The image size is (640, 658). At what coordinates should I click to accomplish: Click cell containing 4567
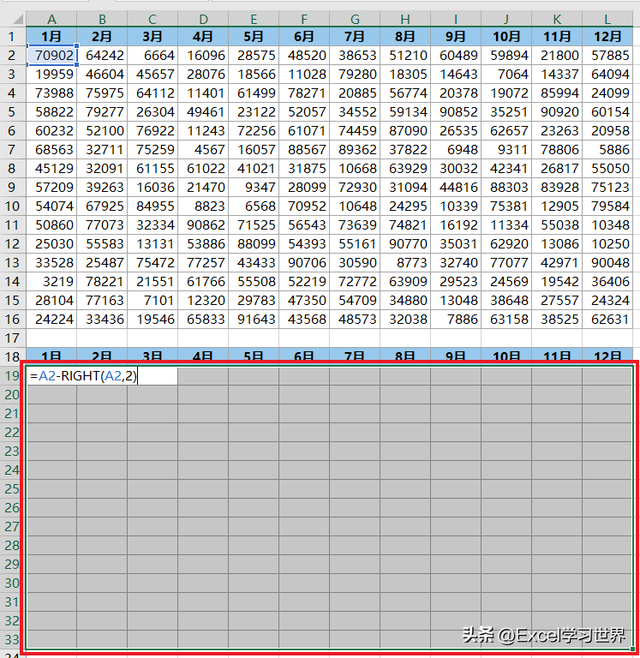(204, 150)
